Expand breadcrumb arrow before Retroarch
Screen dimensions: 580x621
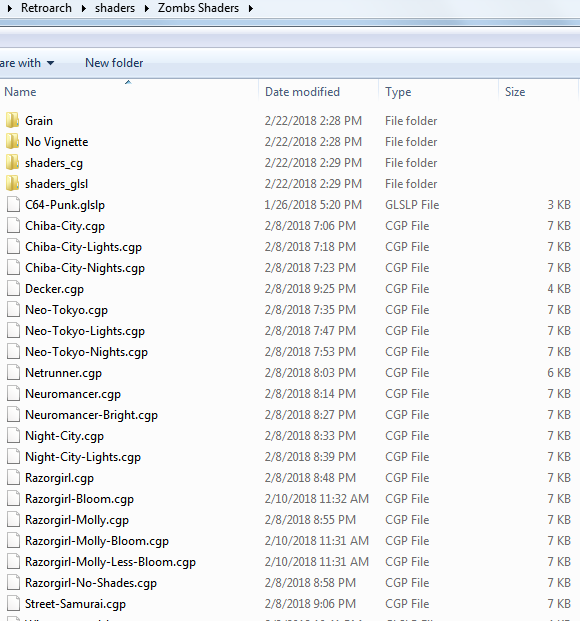[x=10, y=8]
